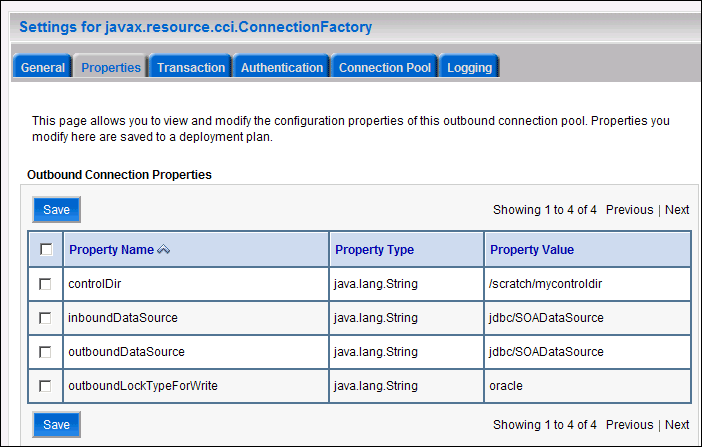
Task: Select the outboundDataSource property name cell
Action: 196,352
